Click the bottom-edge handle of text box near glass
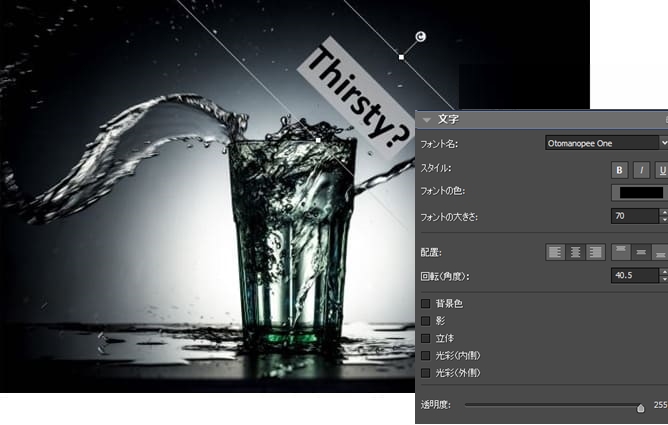The image size is (668, 425). click(x=318, y=140)
